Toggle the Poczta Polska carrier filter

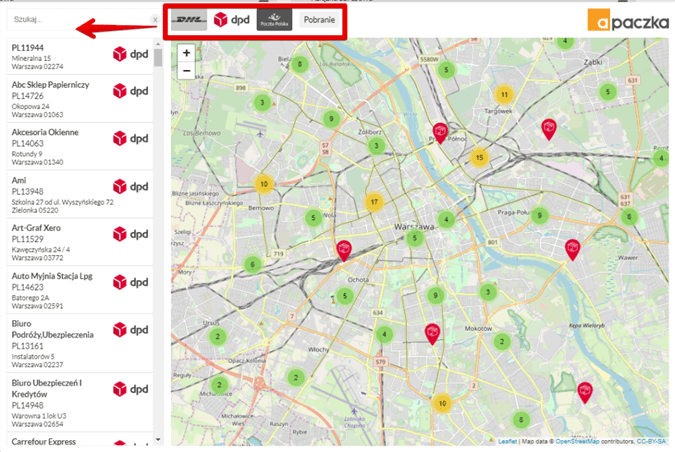tap(274, 20)
